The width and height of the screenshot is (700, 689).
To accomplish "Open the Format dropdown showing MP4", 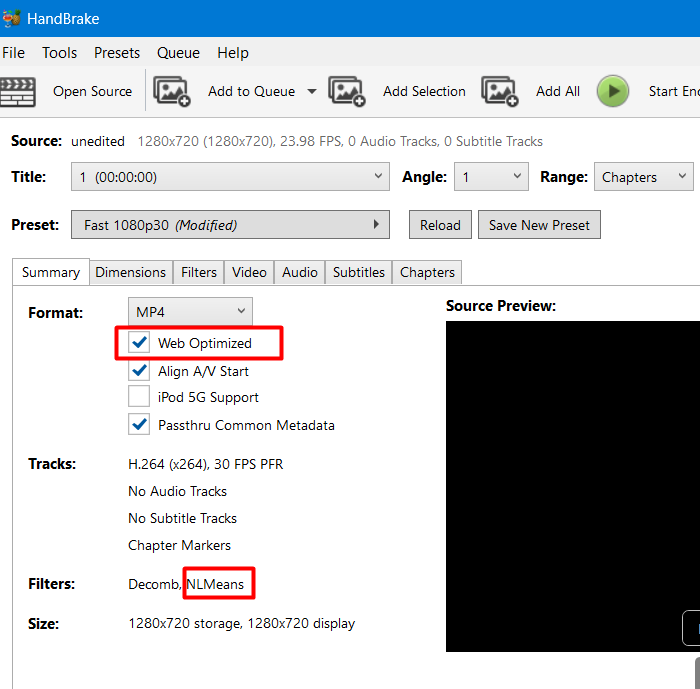I will coord(190,311).
